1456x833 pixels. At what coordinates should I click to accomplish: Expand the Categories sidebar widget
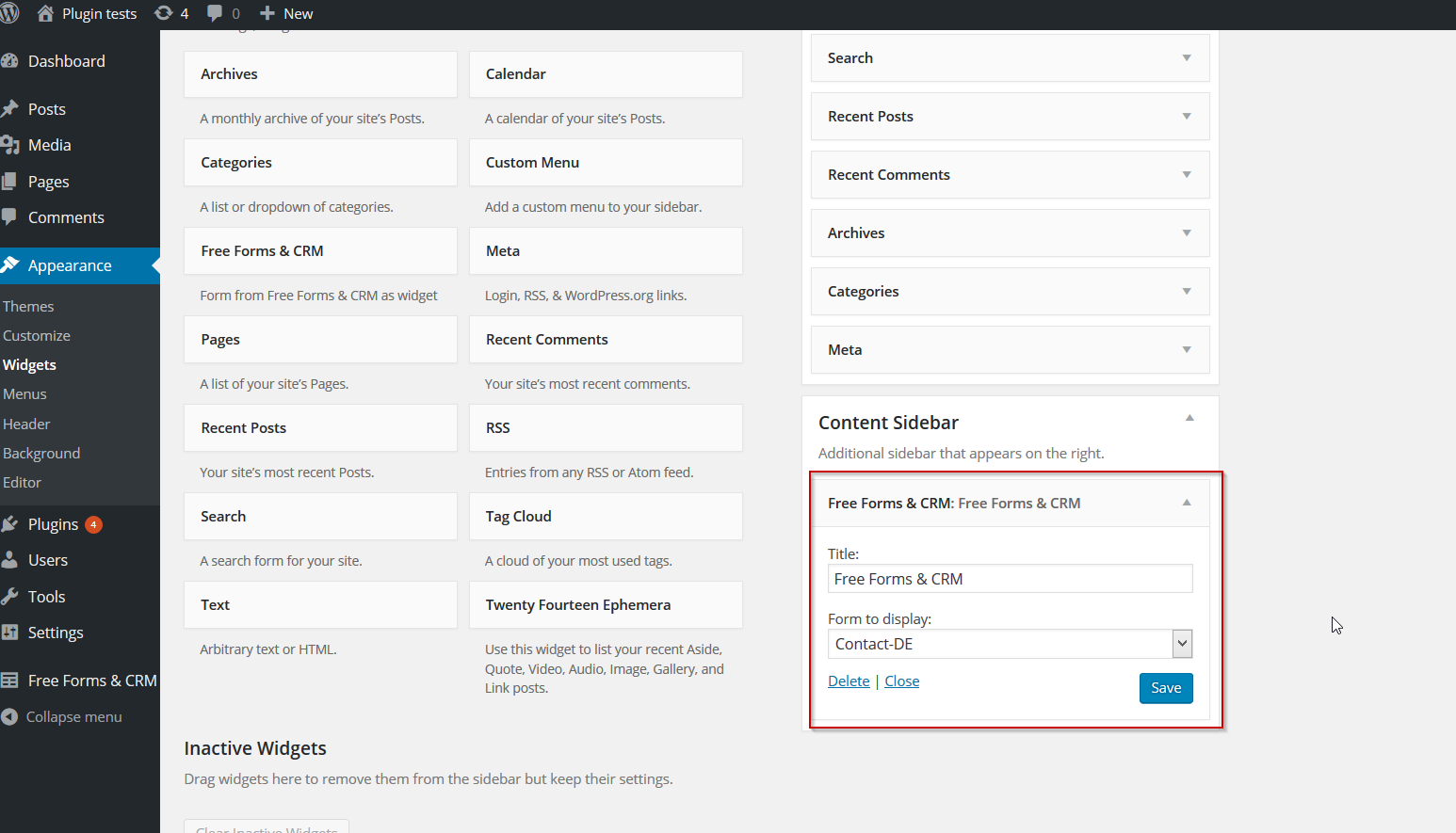click(x=1187, y=292)
